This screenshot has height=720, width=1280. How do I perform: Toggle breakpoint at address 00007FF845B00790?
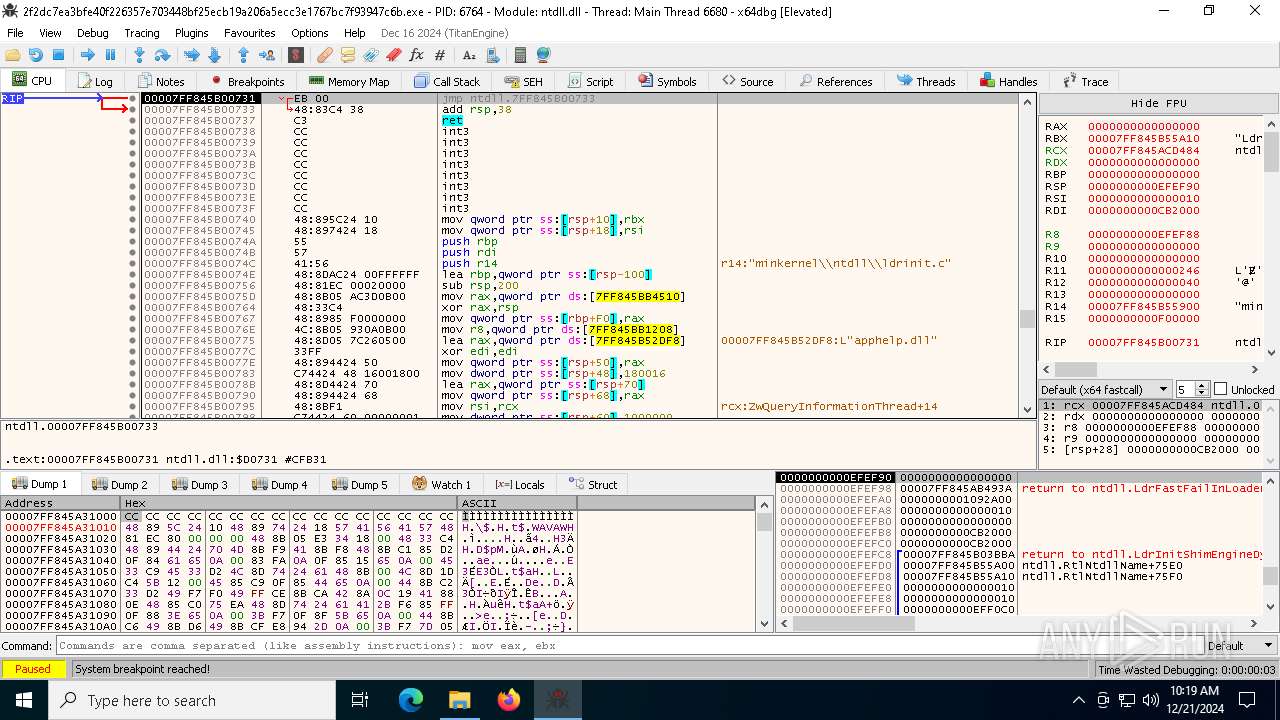[133, 395]
